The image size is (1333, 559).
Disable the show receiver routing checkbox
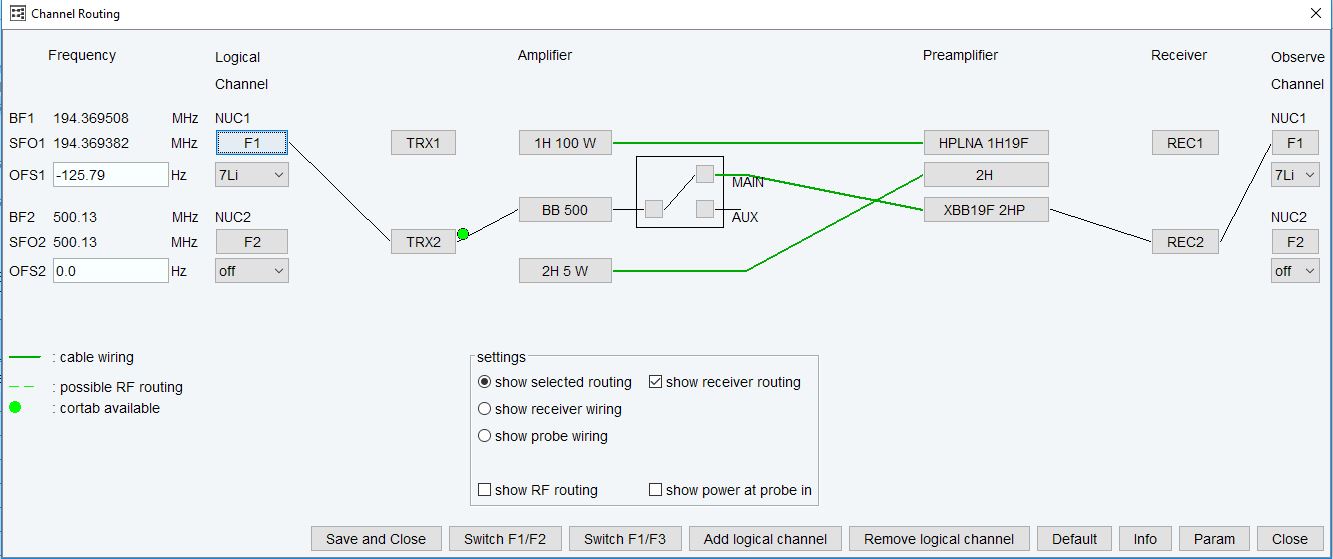pyautogui.click(x=656, y=382)
